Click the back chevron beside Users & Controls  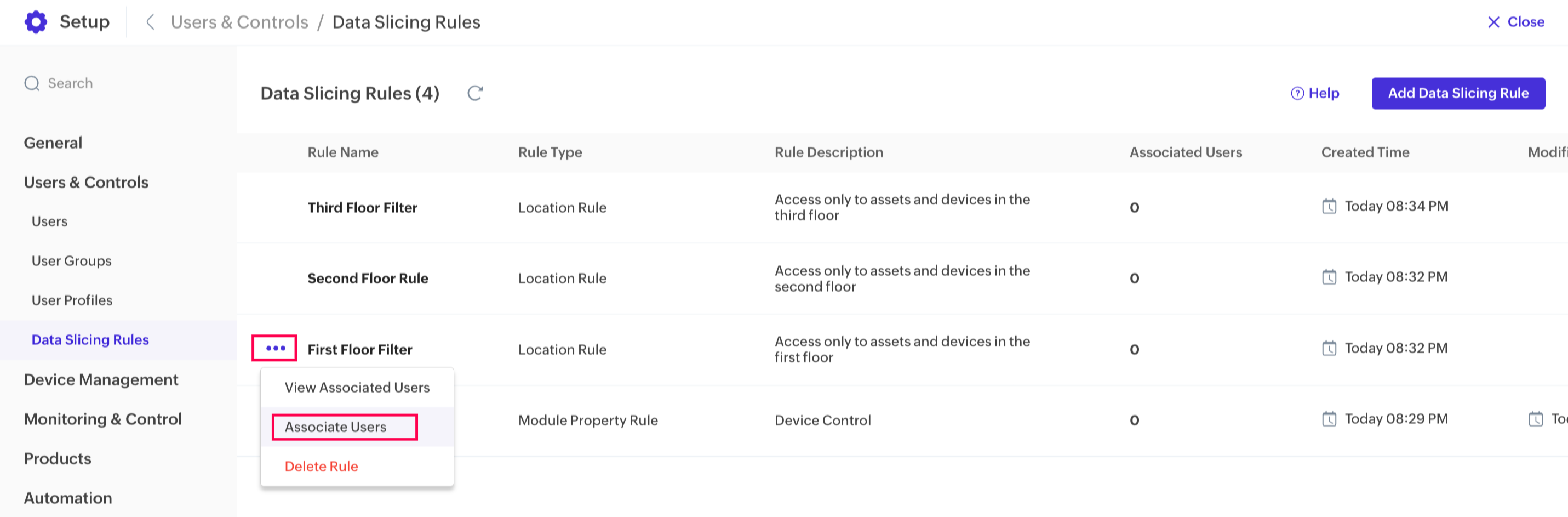coord(150,22)
